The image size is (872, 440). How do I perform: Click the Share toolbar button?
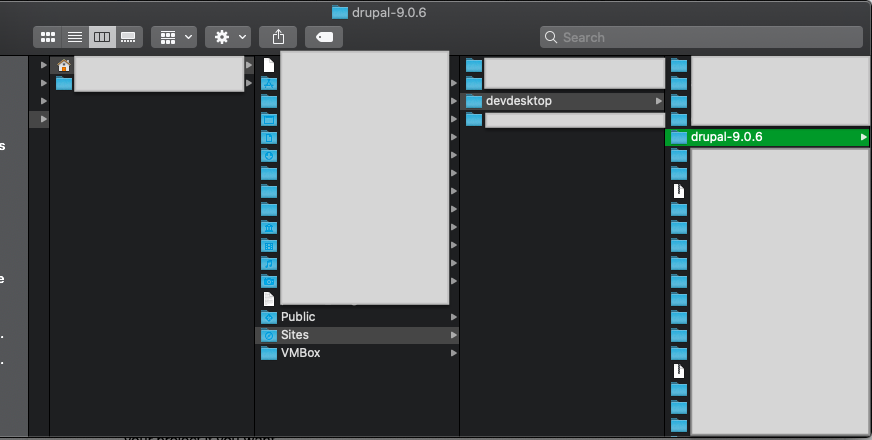coord(278,37)
